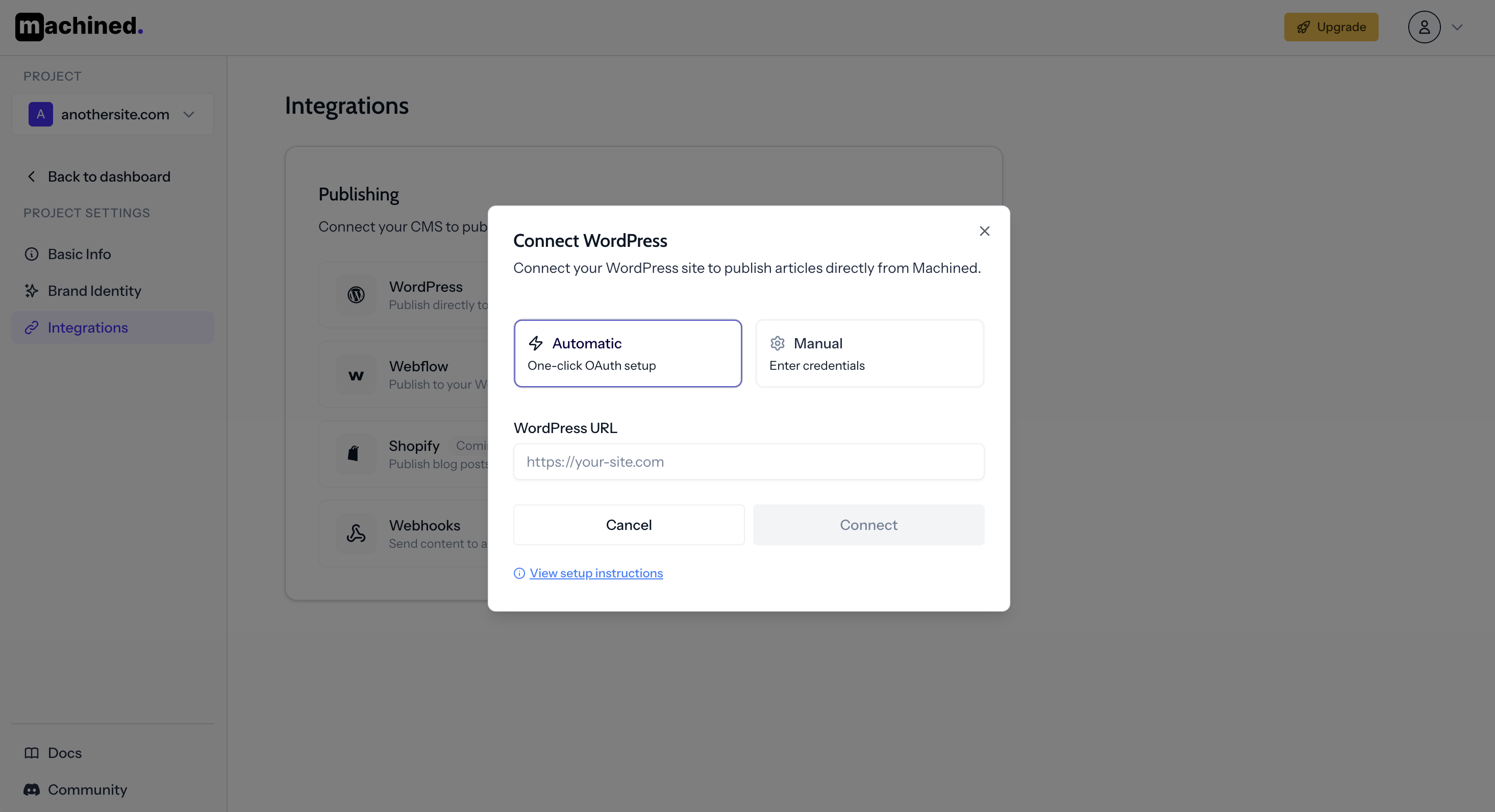
Task: Click the Webhooks icon
Action: [x=356, y=534]
